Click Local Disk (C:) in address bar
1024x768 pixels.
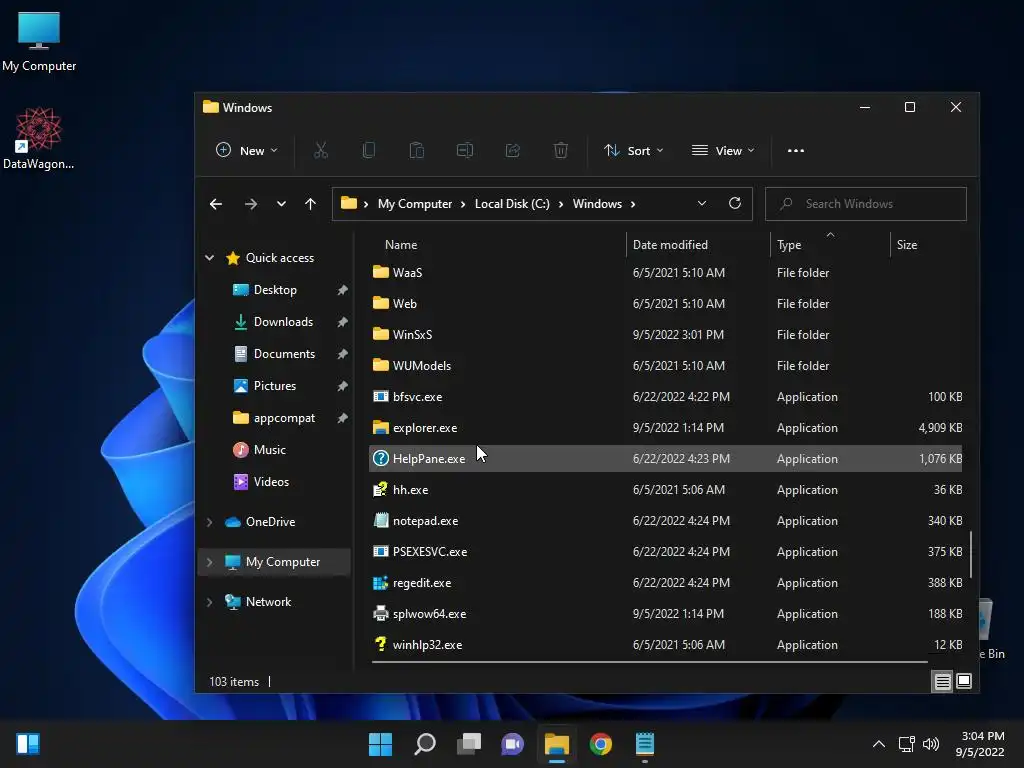tap(512, 204)
